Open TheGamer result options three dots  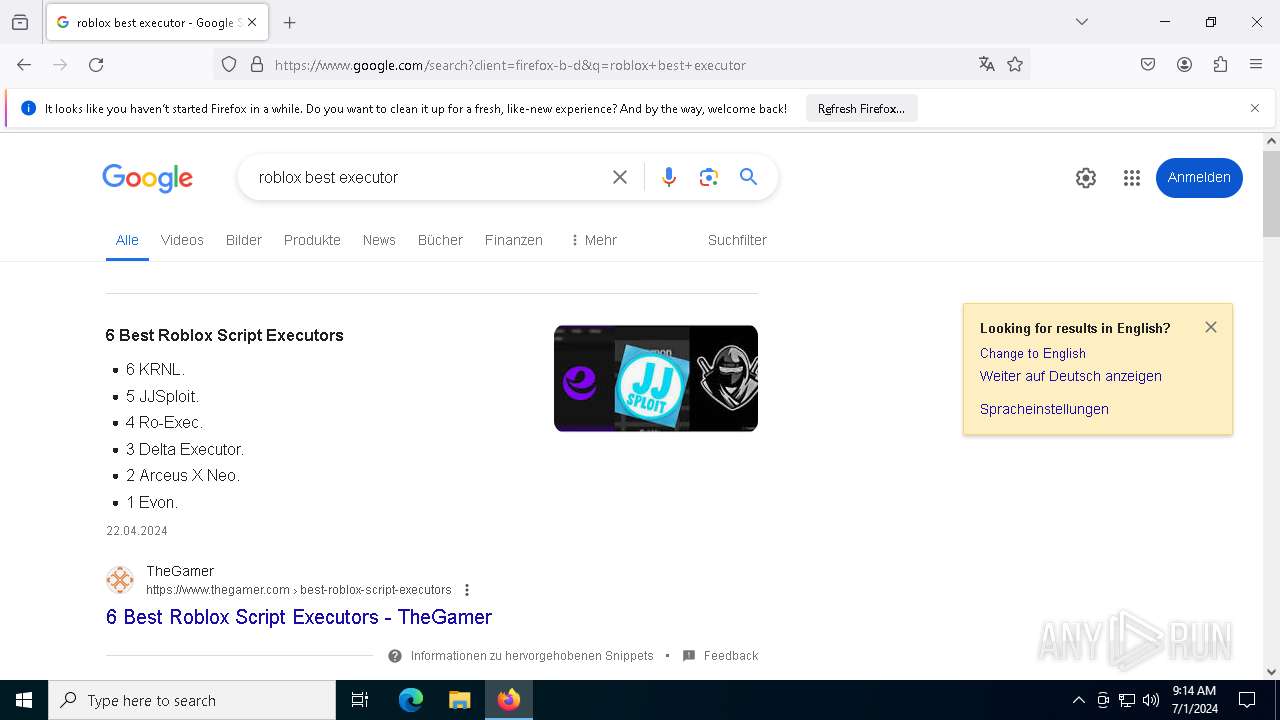click(467, 590)
